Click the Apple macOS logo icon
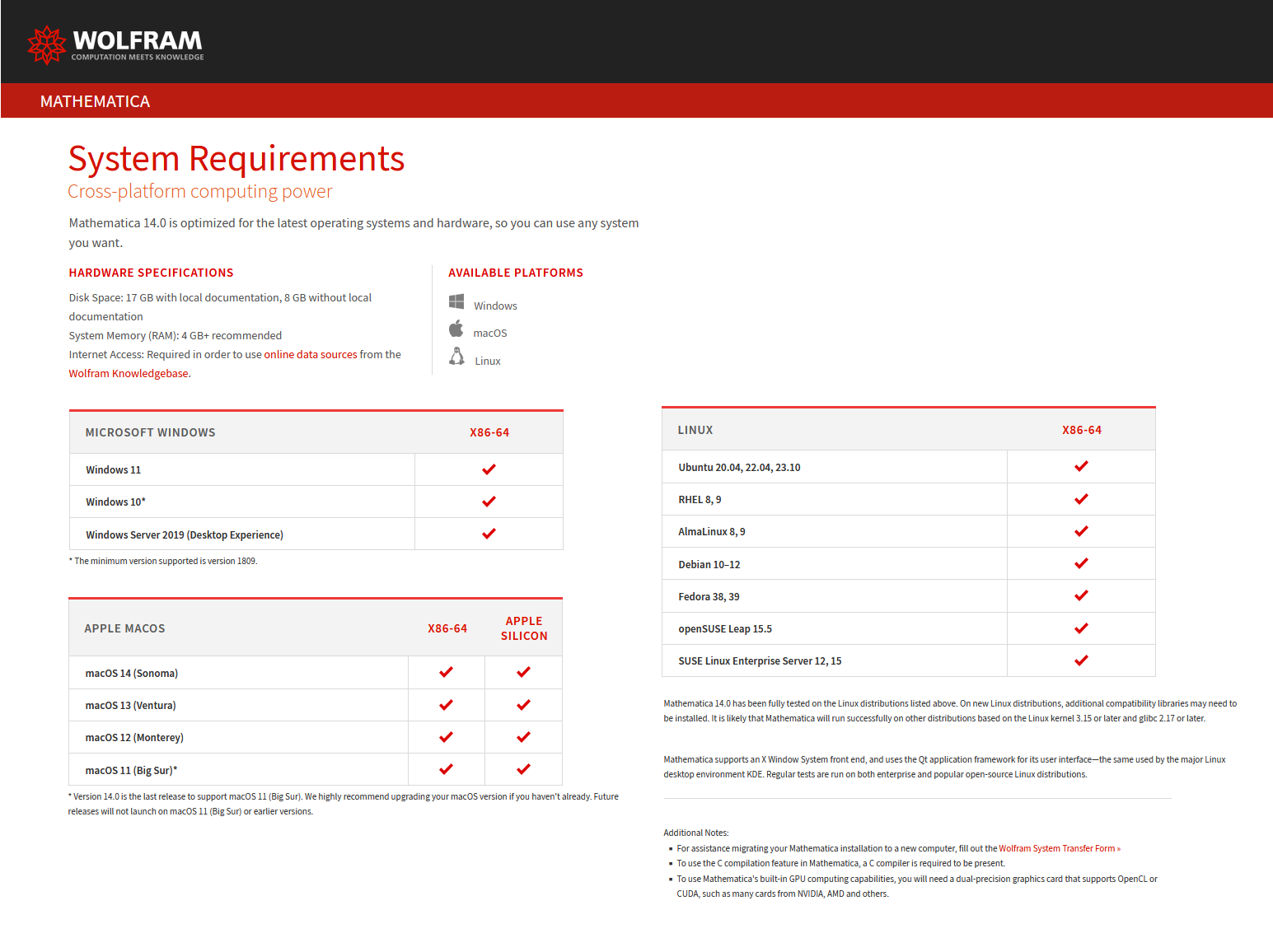1273x952 pixels. tap(456, 329)
